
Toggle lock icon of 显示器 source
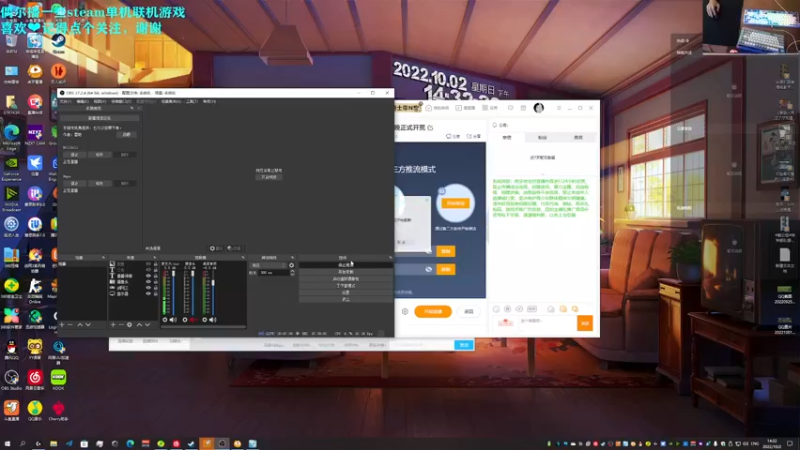[x=156, y=294]
